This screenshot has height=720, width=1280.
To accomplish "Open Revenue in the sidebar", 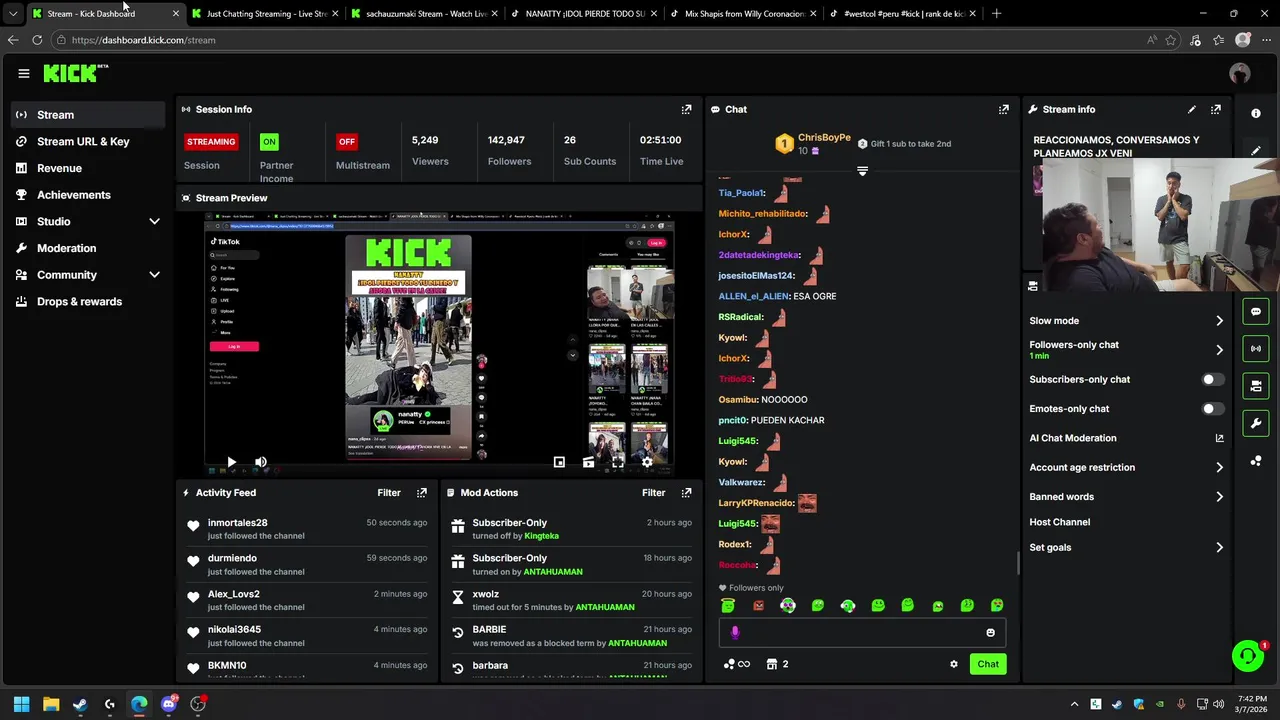I will click(88, 168).
